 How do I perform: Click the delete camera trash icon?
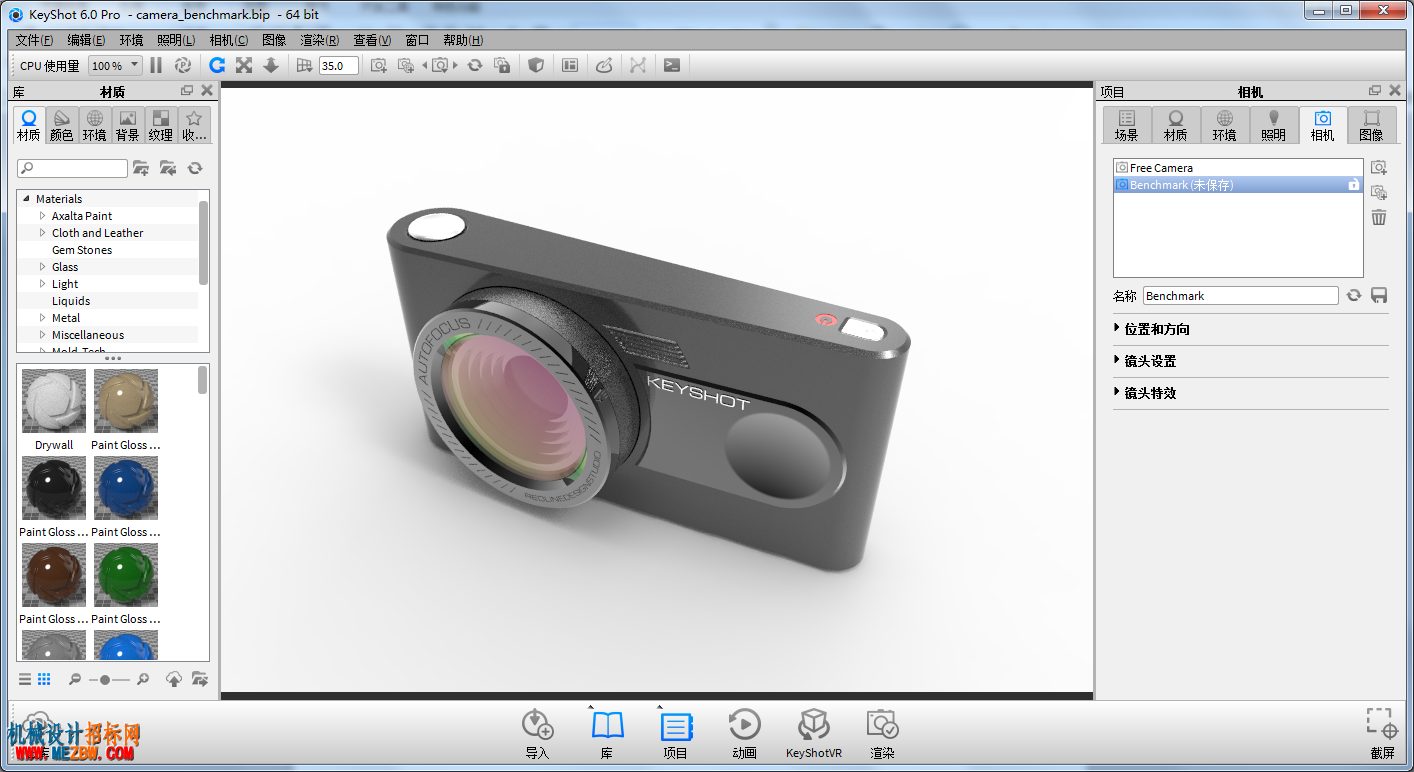click(1379, 217)
